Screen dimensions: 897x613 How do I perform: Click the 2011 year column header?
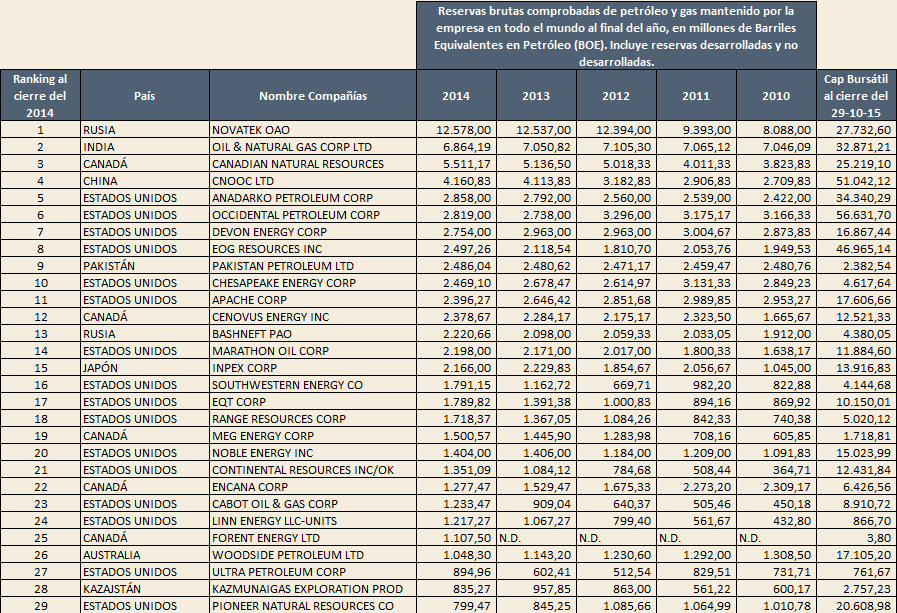(696, 95)
